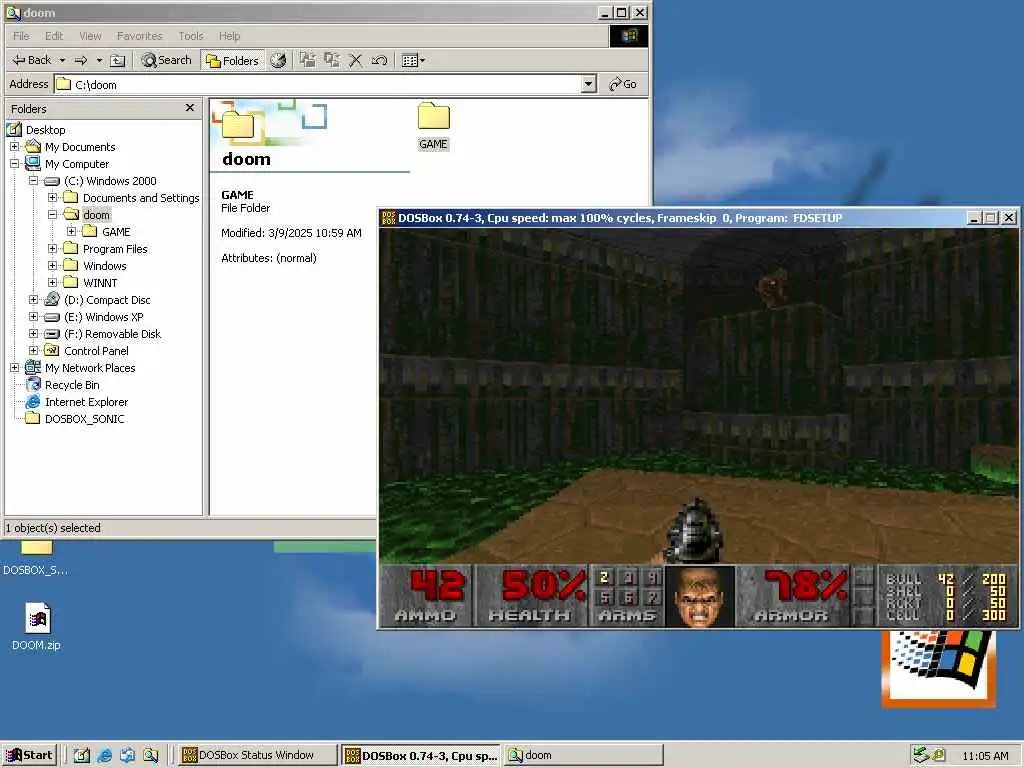This screenshot has height=768, width=1024.
Task: Select the Move To toolbar icon
Action: pyautogui.click(x=308, y=60)
